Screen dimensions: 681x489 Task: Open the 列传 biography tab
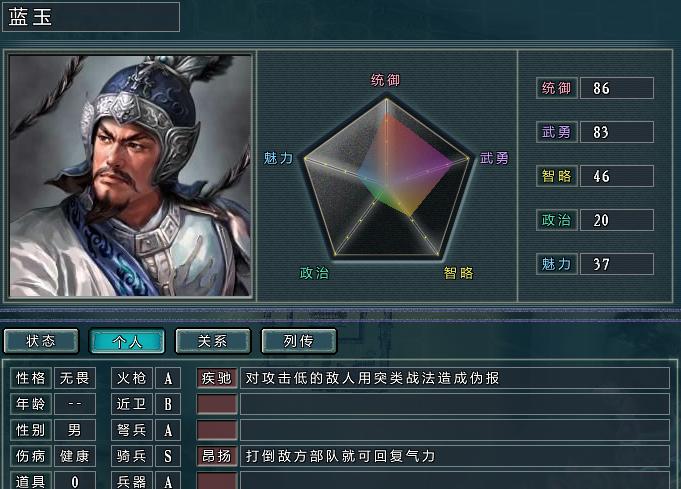pos(299,341)
